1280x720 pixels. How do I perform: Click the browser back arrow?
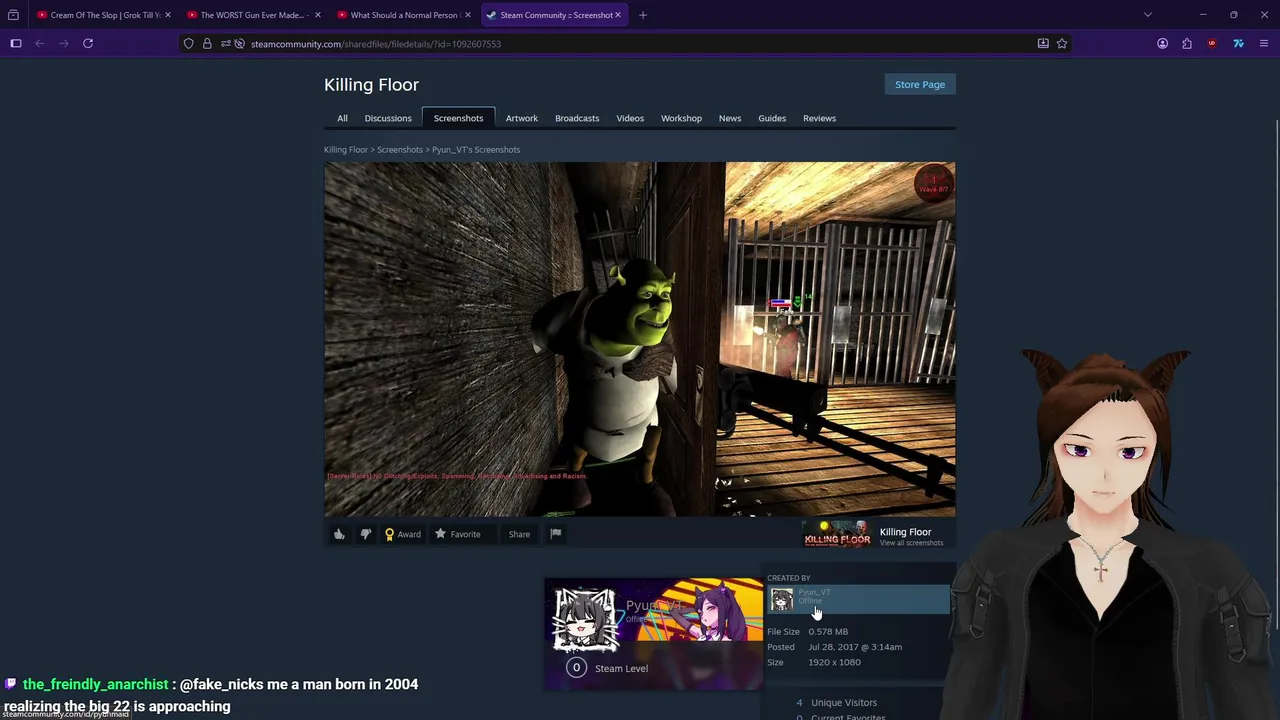click(x=40, y=43)
